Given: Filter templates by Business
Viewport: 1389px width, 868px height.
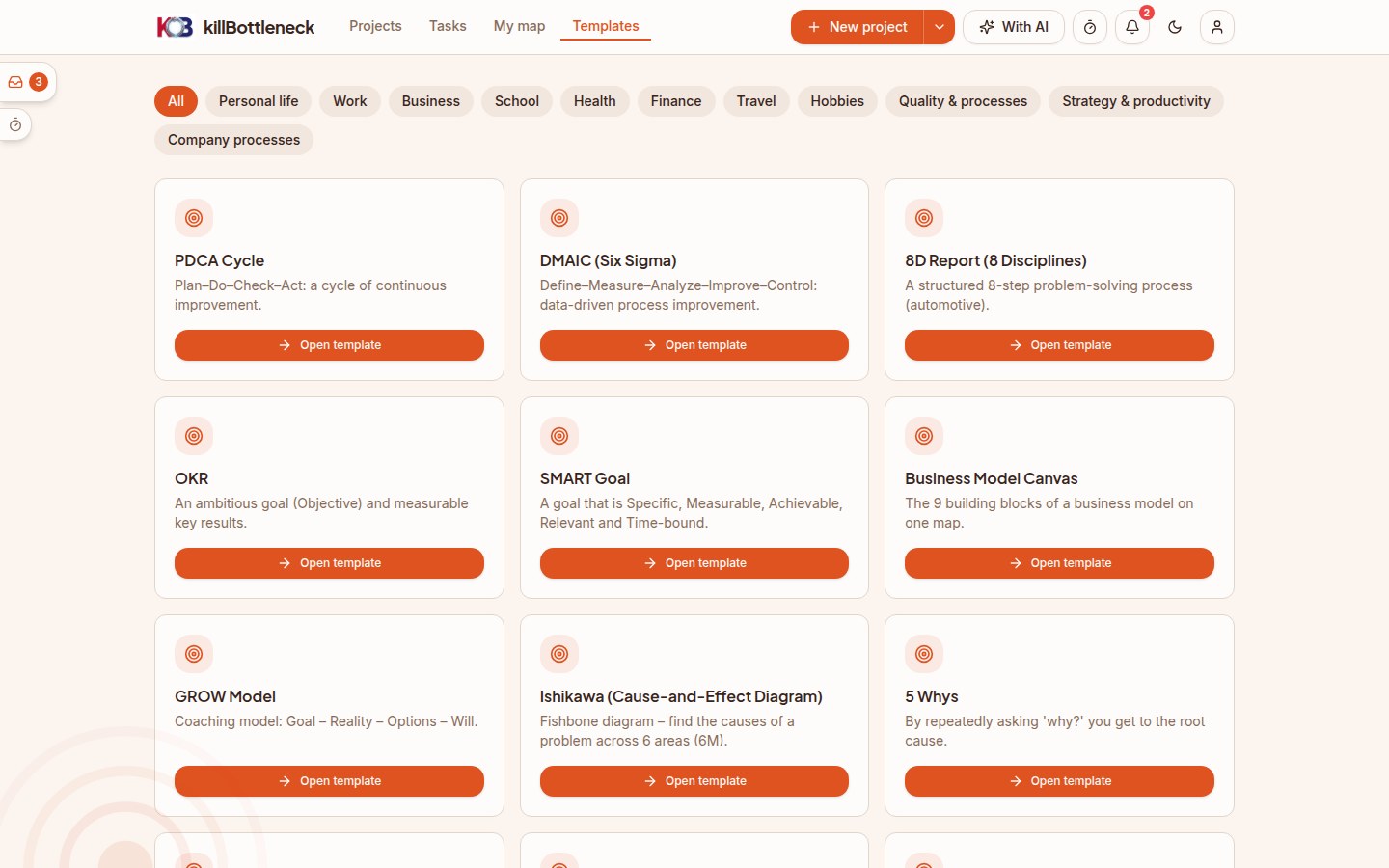Looking at the screenshot, I should pos(431,101).
